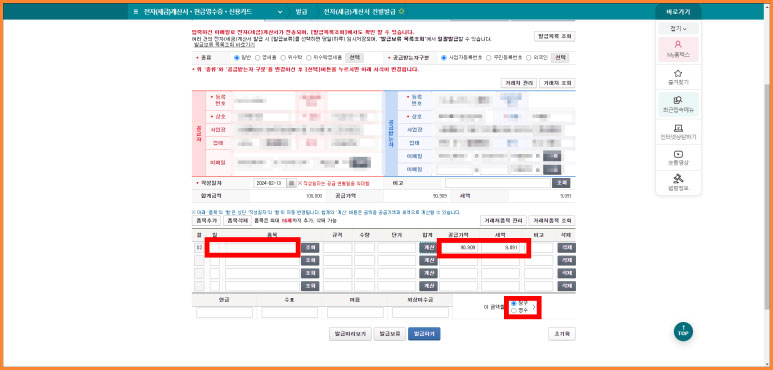This screenshot has height=370, width=773.
Task: Select 주민등록번호 radio for 공급받는자구분
Action: (x=489, y=58)
